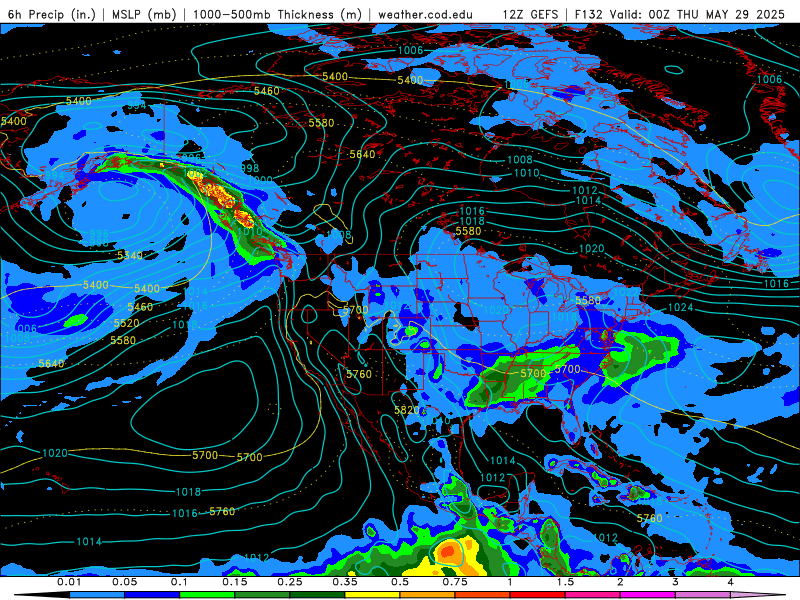This screenshot has width=800, height=600.
Task: Click the light blue 0.01 legend swatch
Action: (x=97, y=595)
